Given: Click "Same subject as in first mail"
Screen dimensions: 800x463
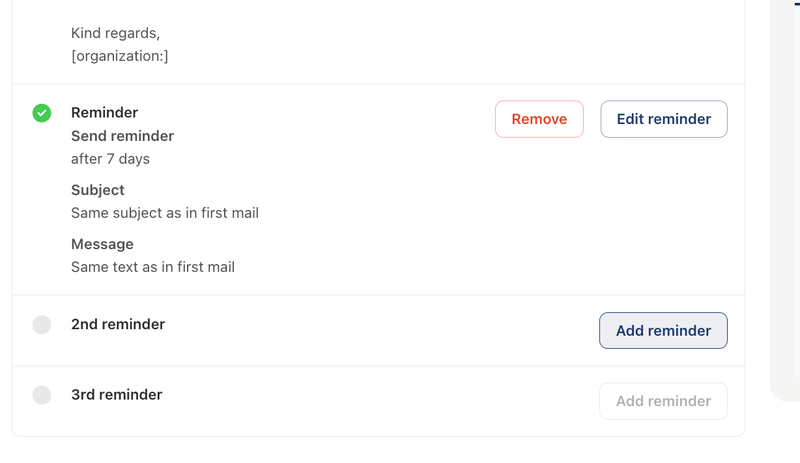Looking at the screenshot, I should [x=165, y=213].
